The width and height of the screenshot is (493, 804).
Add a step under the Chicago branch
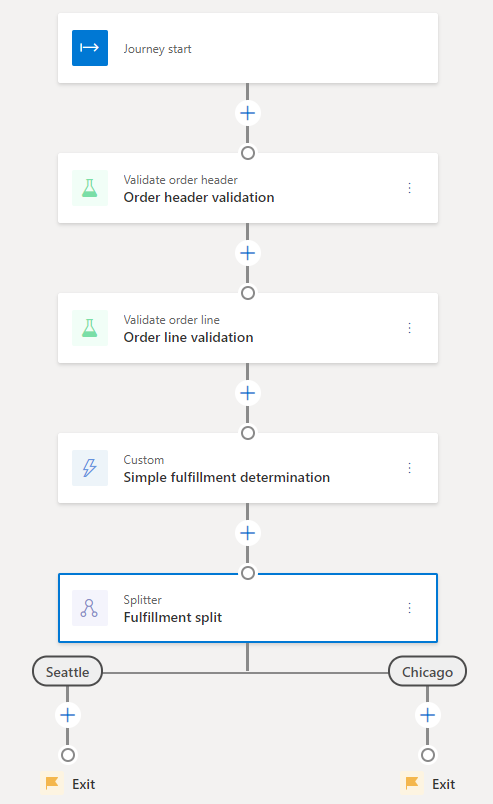(428, 715)
